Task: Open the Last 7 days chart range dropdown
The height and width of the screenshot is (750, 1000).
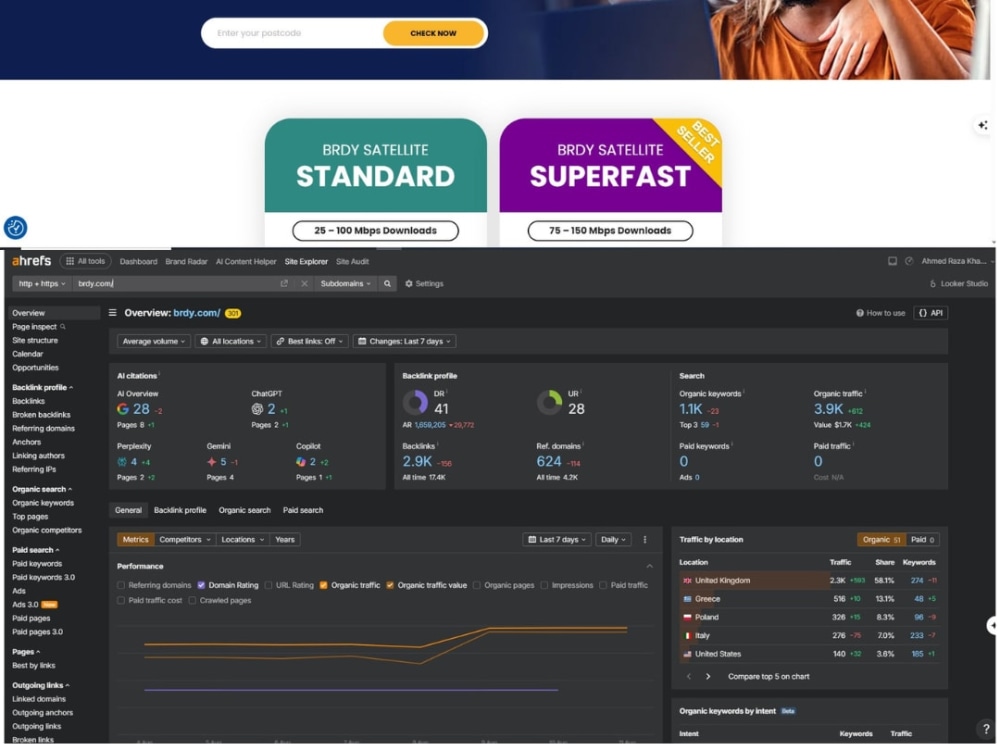Action: [x=557, y=540]
